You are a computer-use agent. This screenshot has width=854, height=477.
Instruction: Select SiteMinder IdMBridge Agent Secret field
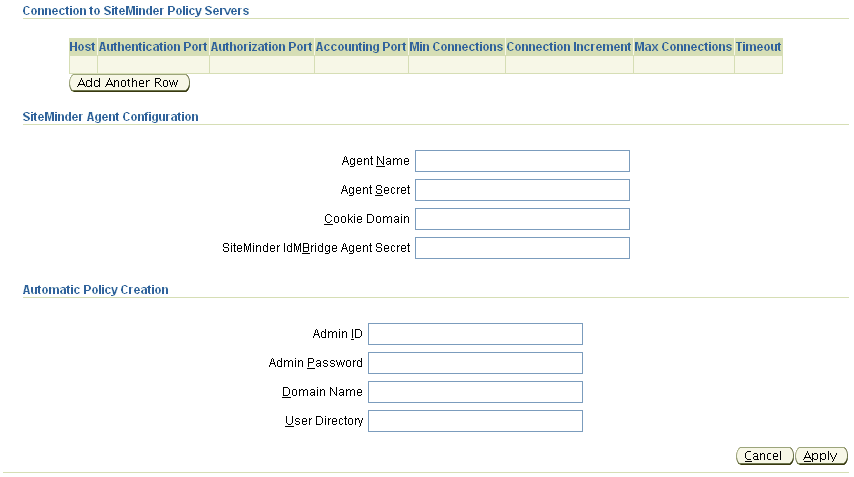(522, 248)
